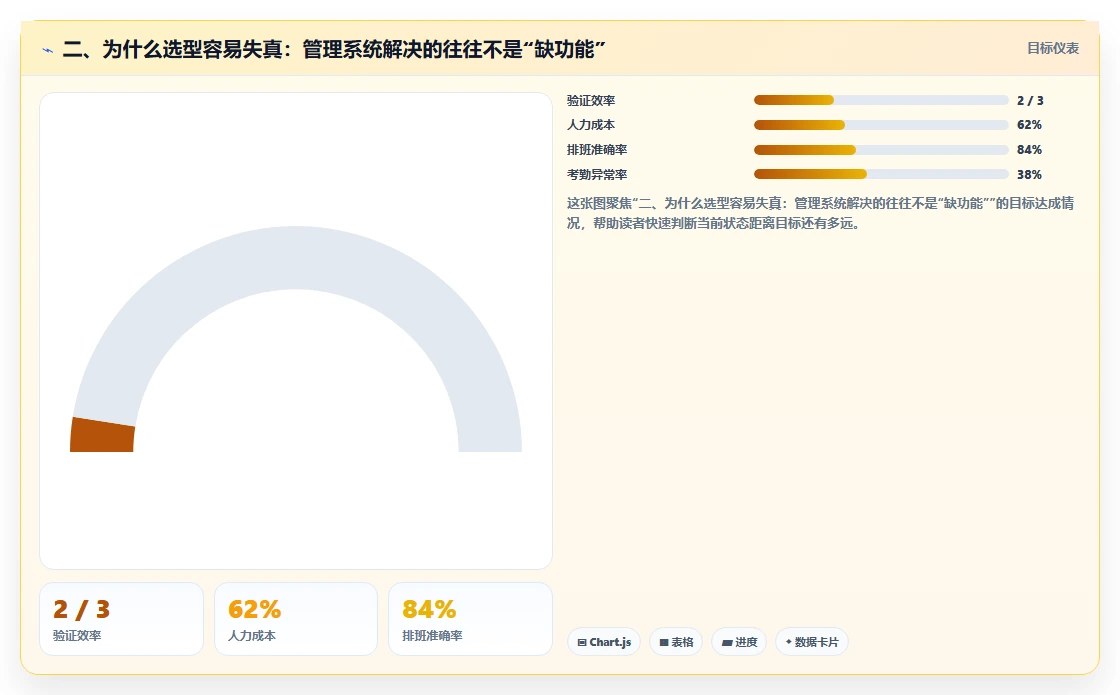Click the 目标仪表 label in header

click(x=1053, y=49)
